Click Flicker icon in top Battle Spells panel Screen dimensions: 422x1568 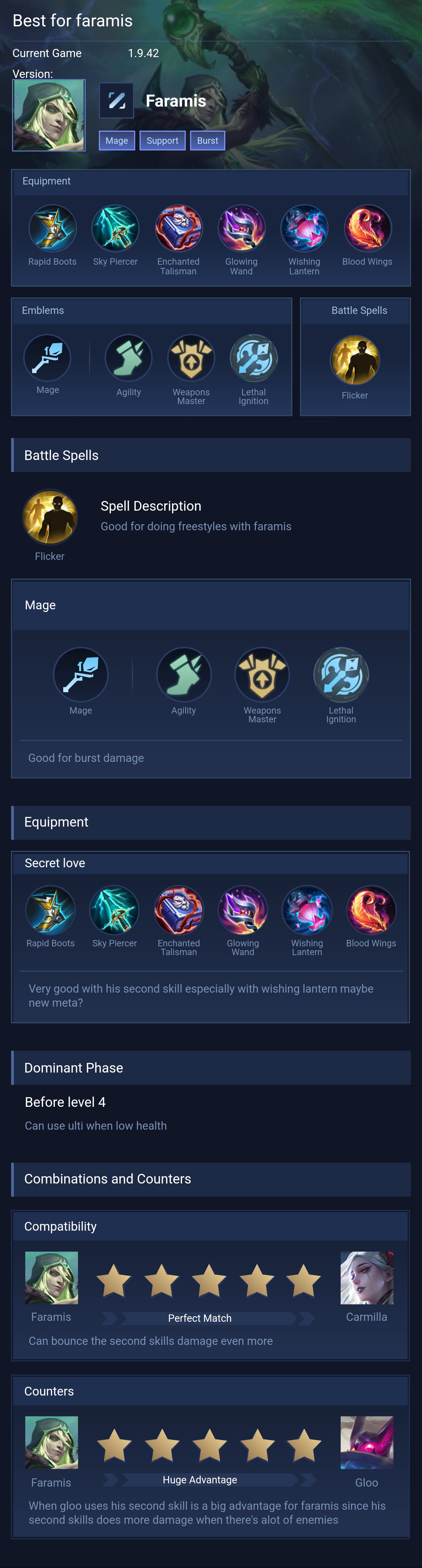[x=354, y=360]
